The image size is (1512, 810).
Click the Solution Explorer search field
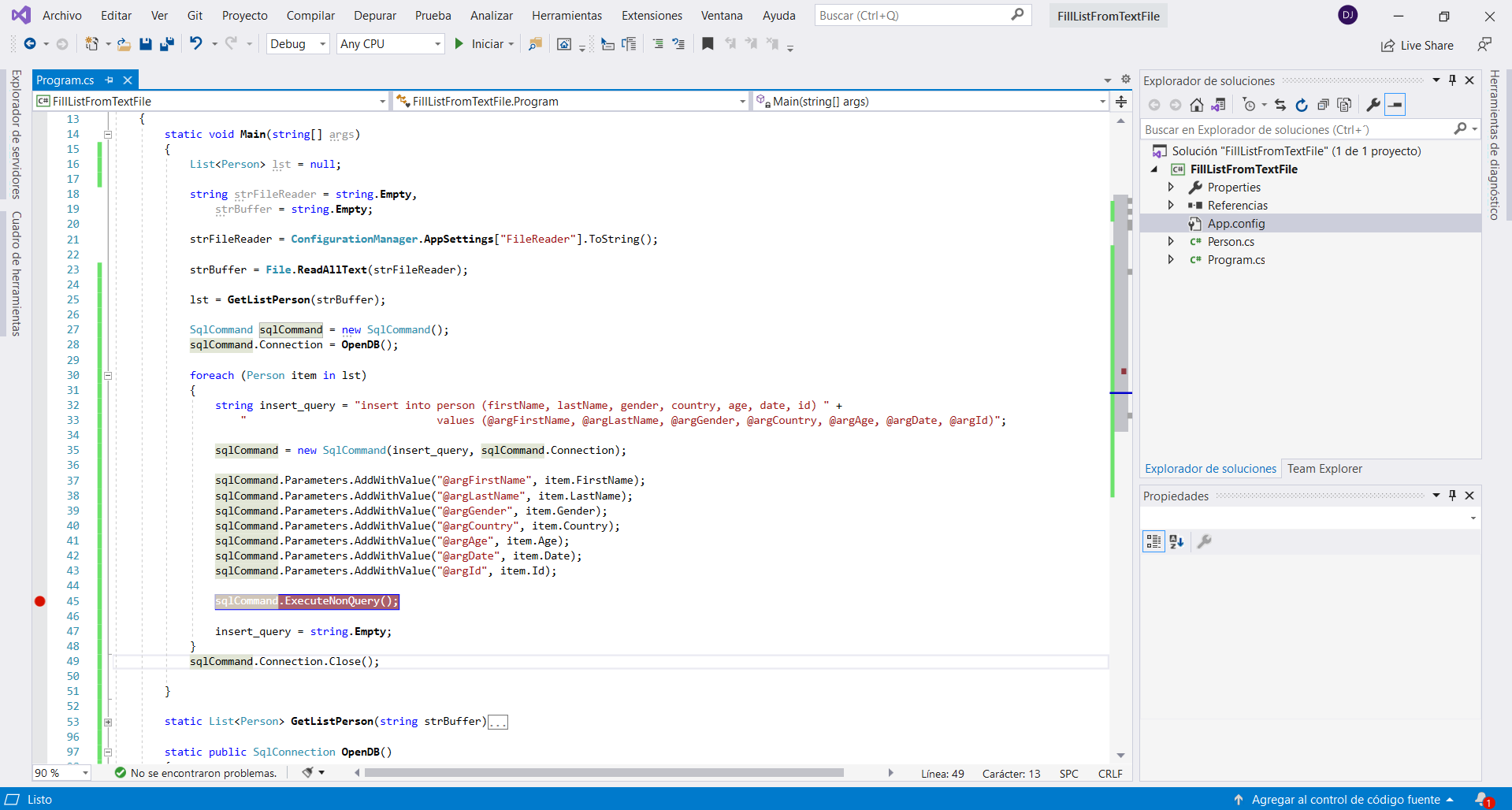point(1296,130)
